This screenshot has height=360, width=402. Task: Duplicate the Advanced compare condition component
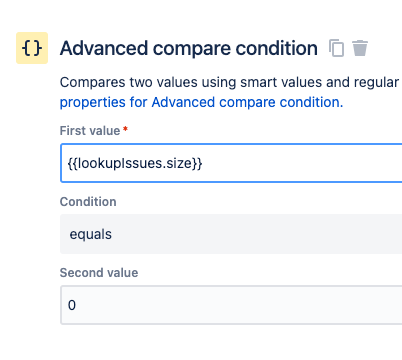click(336, 48)
